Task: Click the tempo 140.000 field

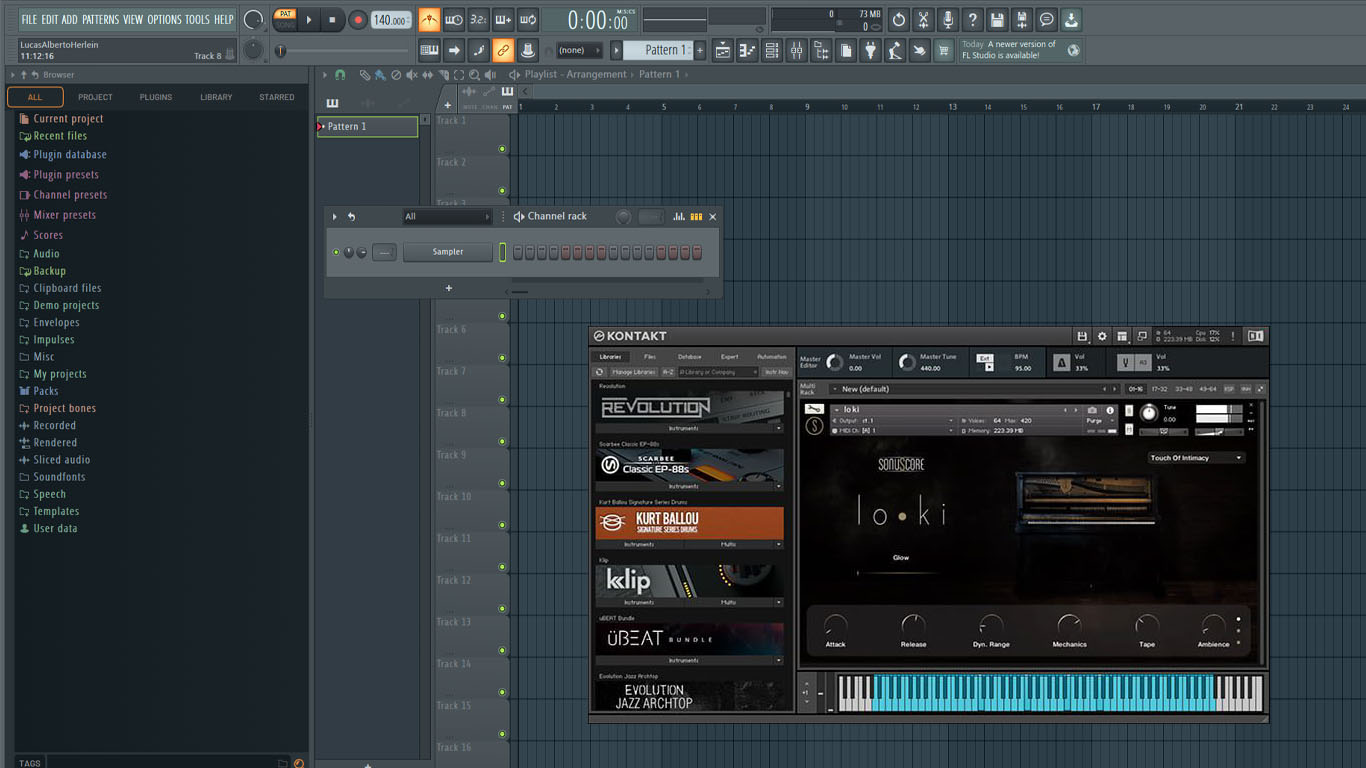Action: (x=391, y=20)
